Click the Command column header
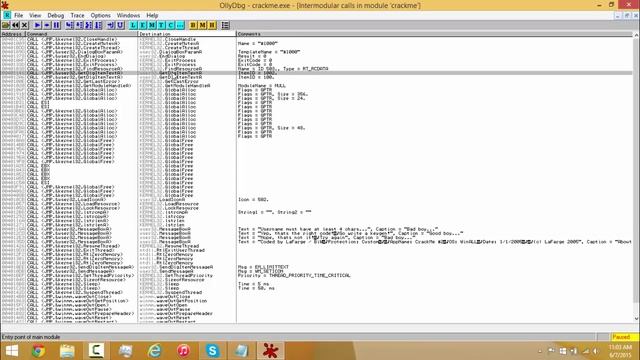Screen dimensions: 640x360 [x=82, y=34]
